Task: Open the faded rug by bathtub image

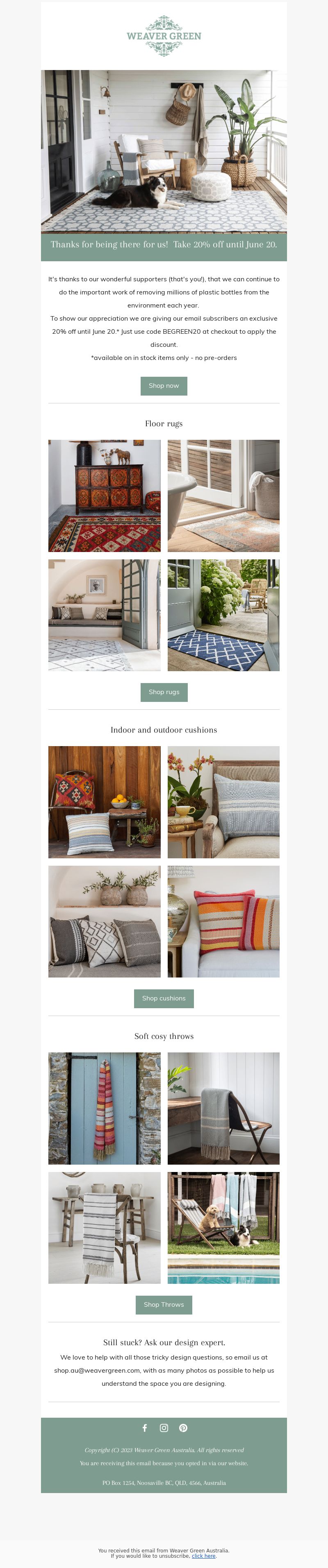Action: pyautogui.click(x=224, y=496)
